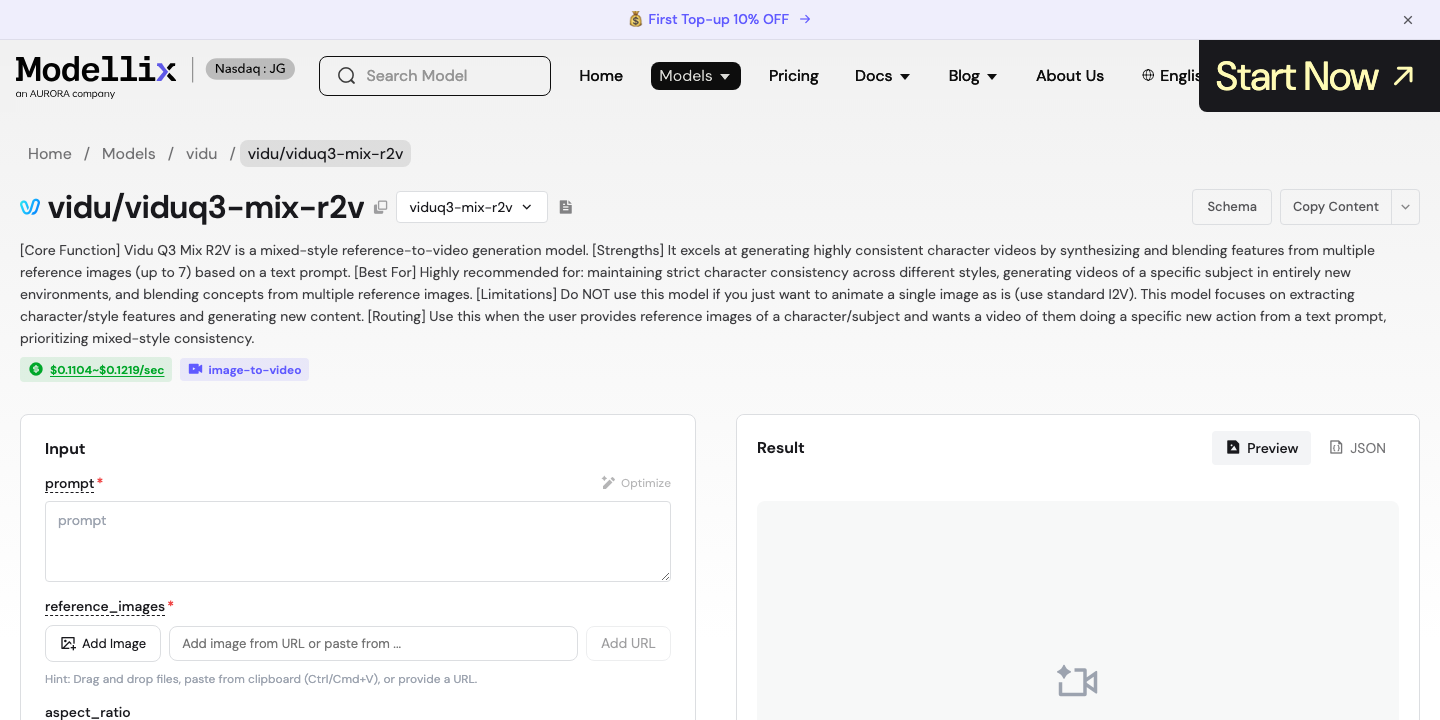Open the Pricing page
This screenshot has width=1440, height=720.
point(794,76)
